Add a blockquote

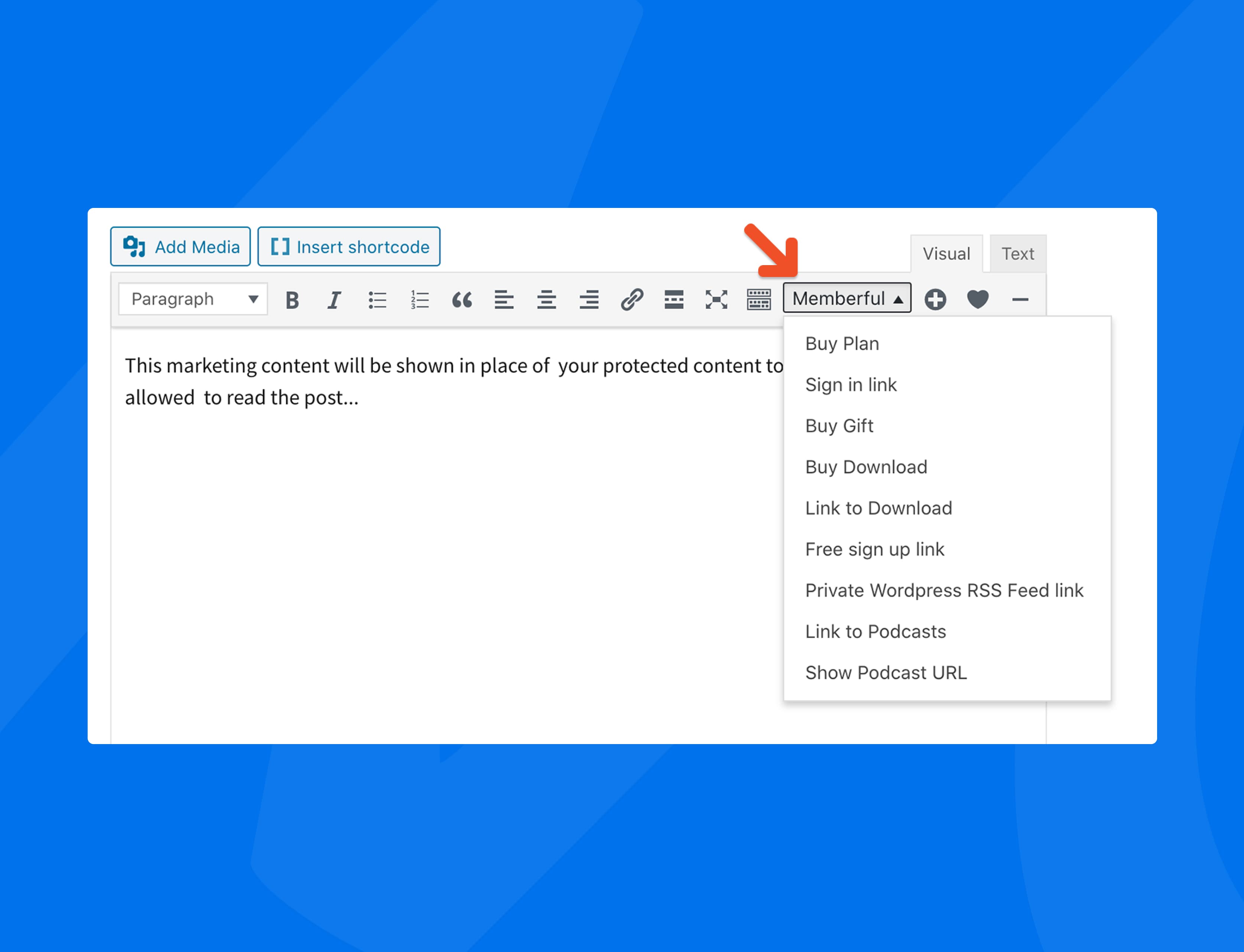(462, 300)
